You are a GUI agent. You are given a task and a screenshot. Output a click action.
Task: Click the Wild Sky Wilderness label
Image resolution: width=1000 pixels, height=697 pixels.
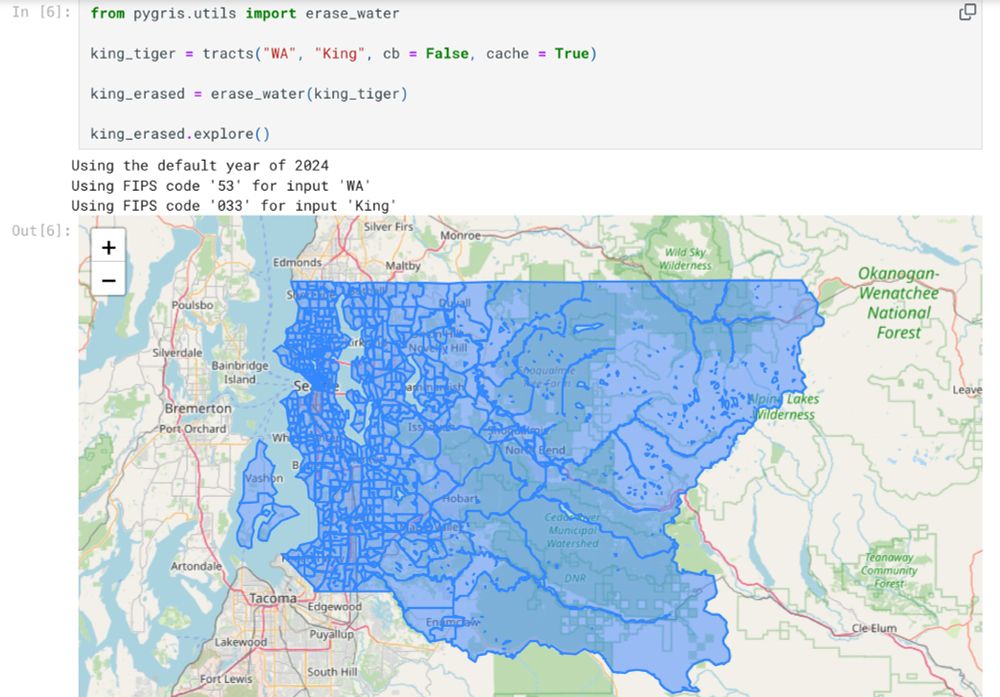pos(685,259)
